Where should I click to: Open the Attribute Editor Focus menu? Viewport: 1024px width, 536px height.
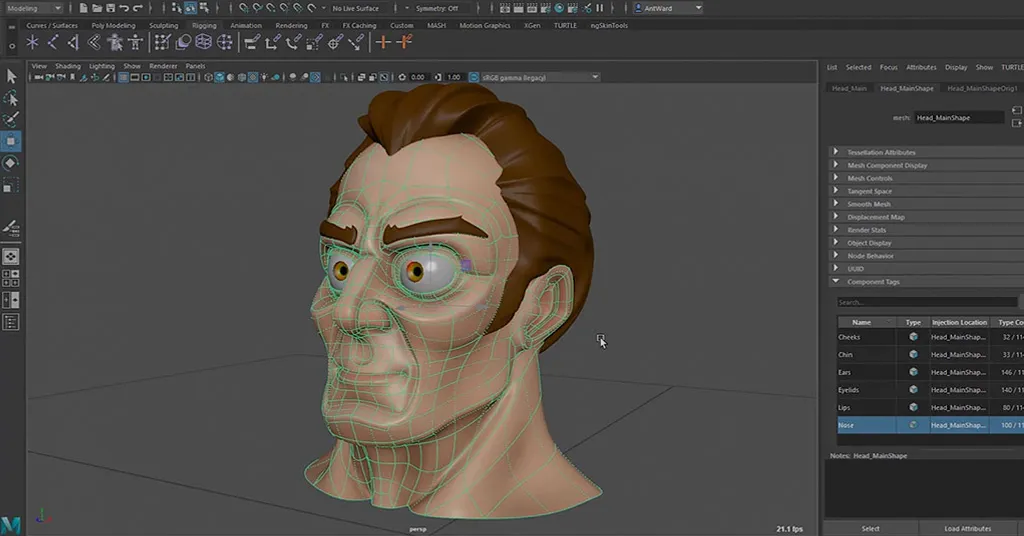click(x=888, y=67)
